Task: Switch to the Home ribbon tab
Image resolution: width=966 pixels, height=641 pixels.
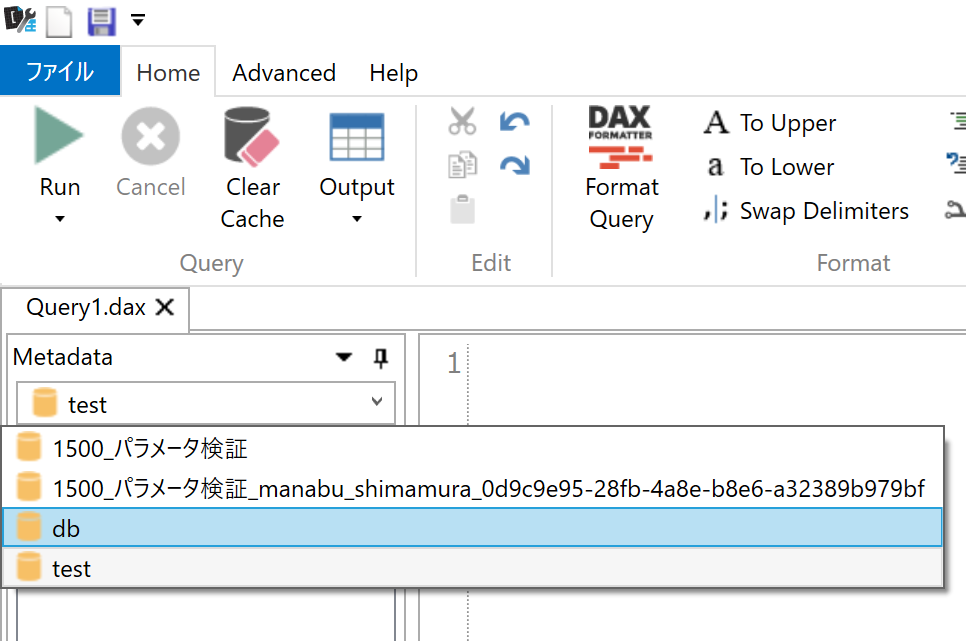Action: [x=168, y=73]
